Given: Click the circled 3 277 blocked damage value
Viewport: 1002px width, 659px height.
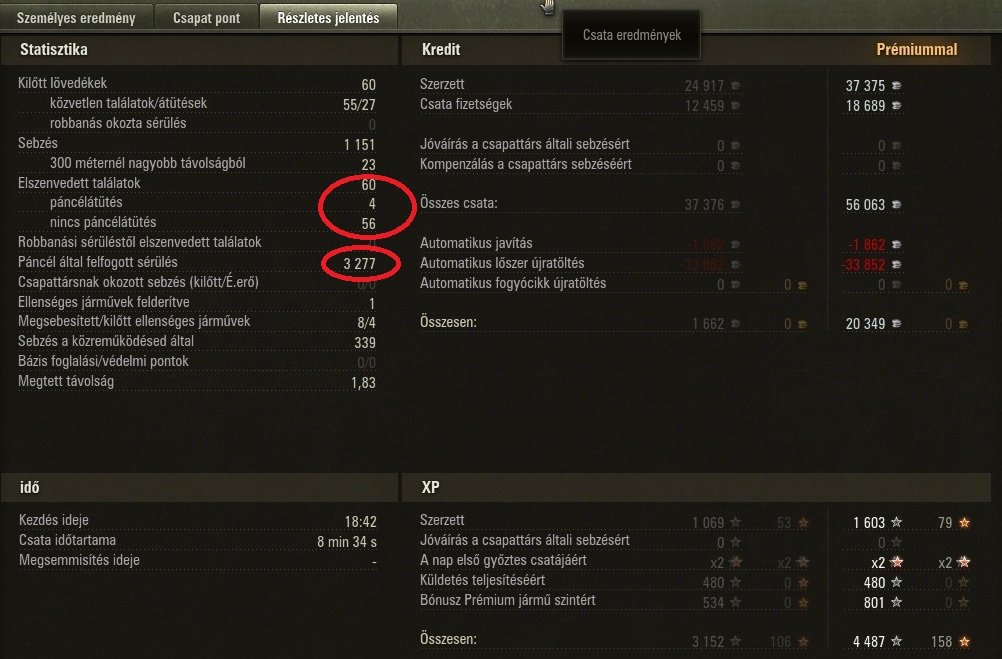Looking at the screenshot, I should (359, 264).
